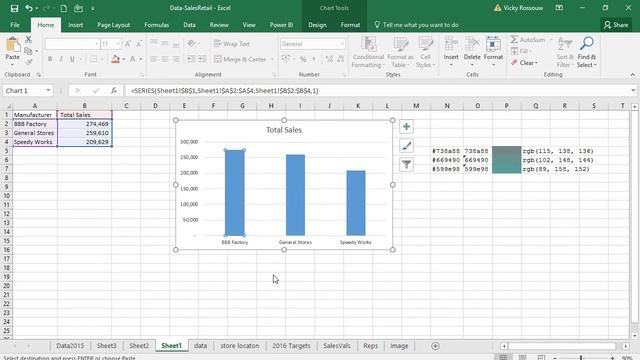
Task: Open Conditional Formatting menu
Action: pos(368,52)
